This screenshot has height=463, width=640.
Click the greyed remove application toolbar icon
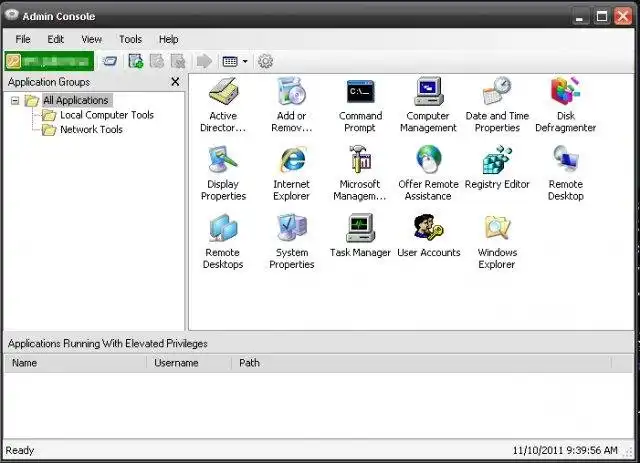click(178, 61)
